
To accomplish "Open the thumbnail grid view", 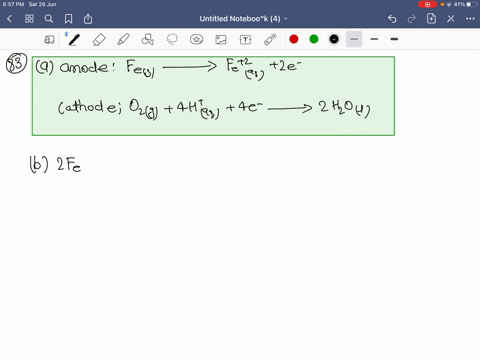I will tap(29, 19).
